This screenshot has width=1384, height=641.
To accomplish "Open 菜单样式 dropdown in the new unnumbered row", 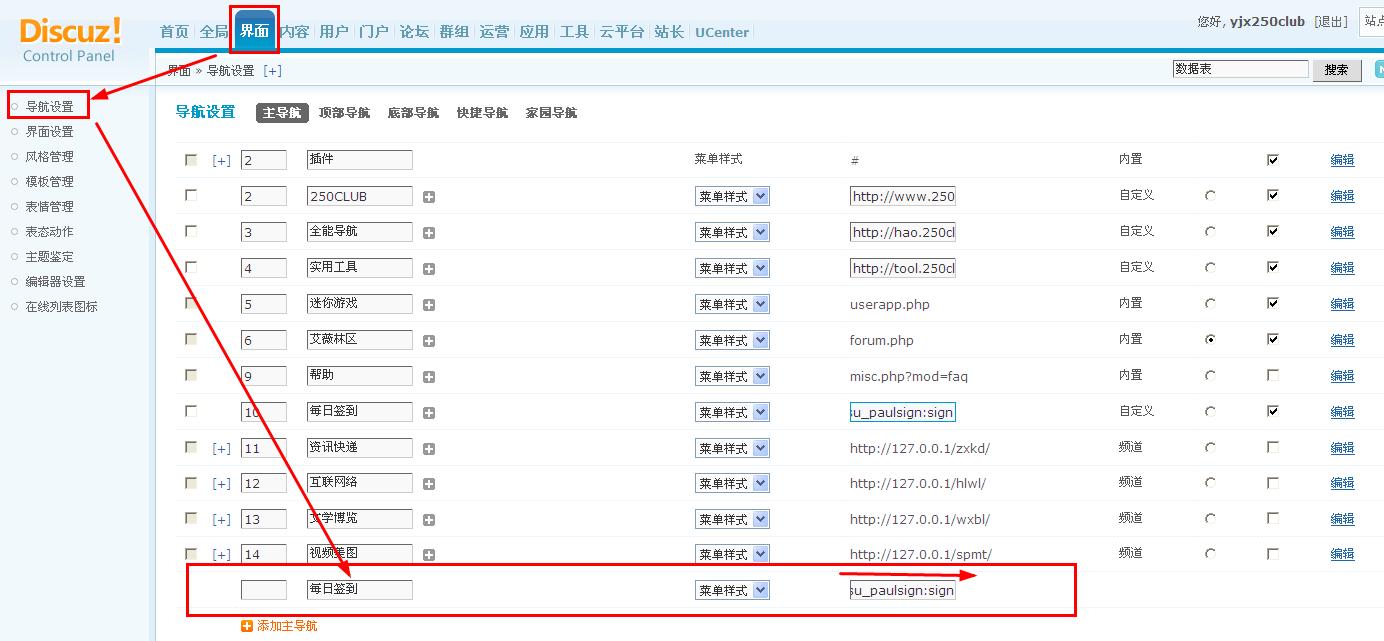I will click(x=732, y=591).
